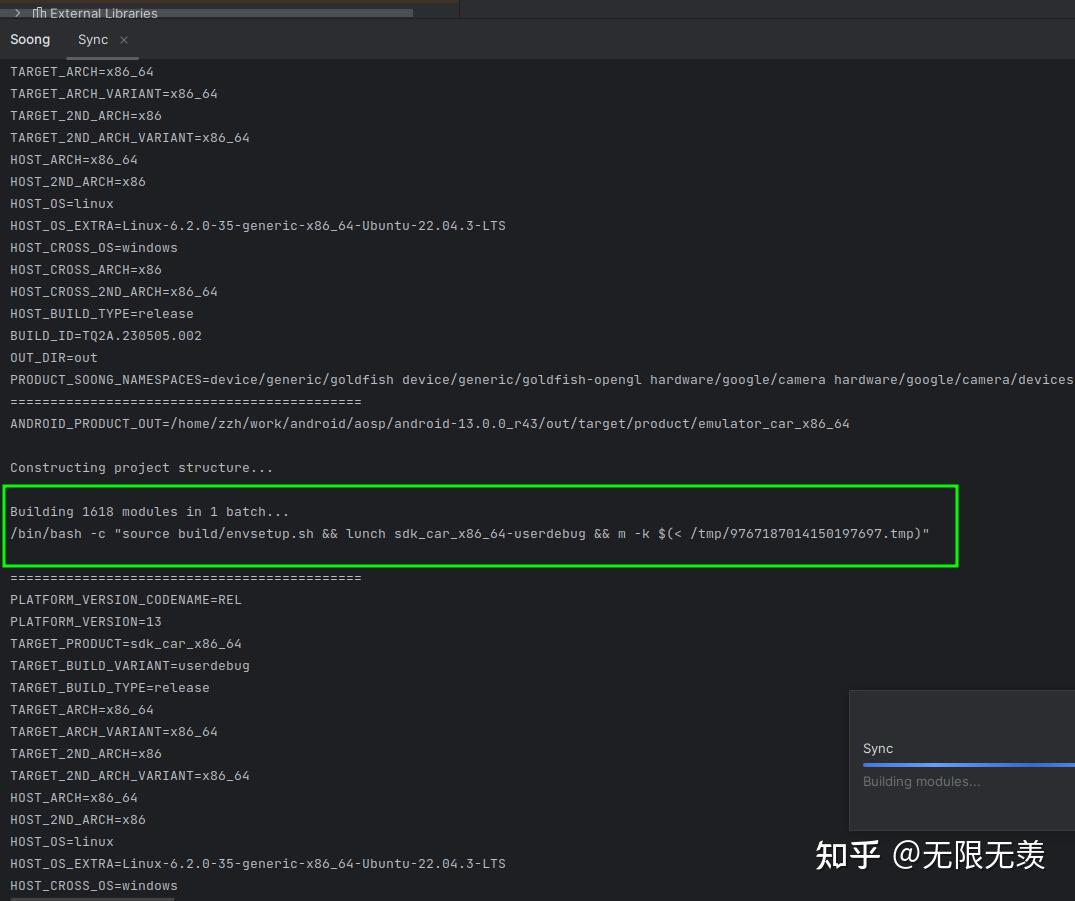1075x901 pixels.
Task: Select the ANDROID_PRODUCT_OUT path line
Action: (430, 423)
